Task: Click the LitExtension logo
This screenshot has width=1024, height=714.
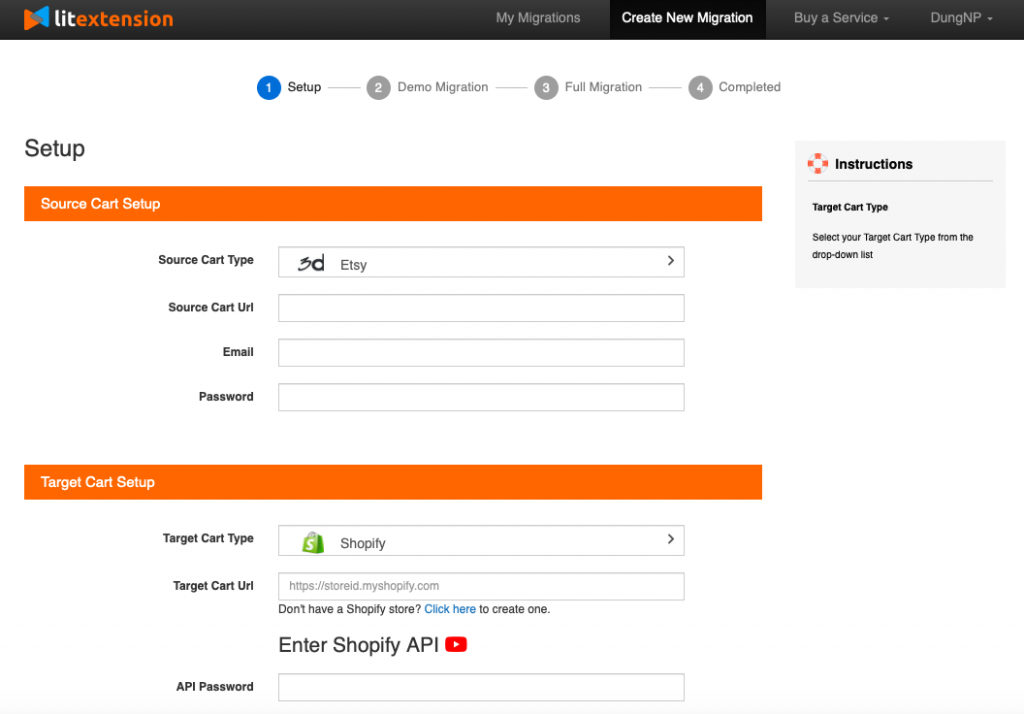Action: tap(99, 18)
